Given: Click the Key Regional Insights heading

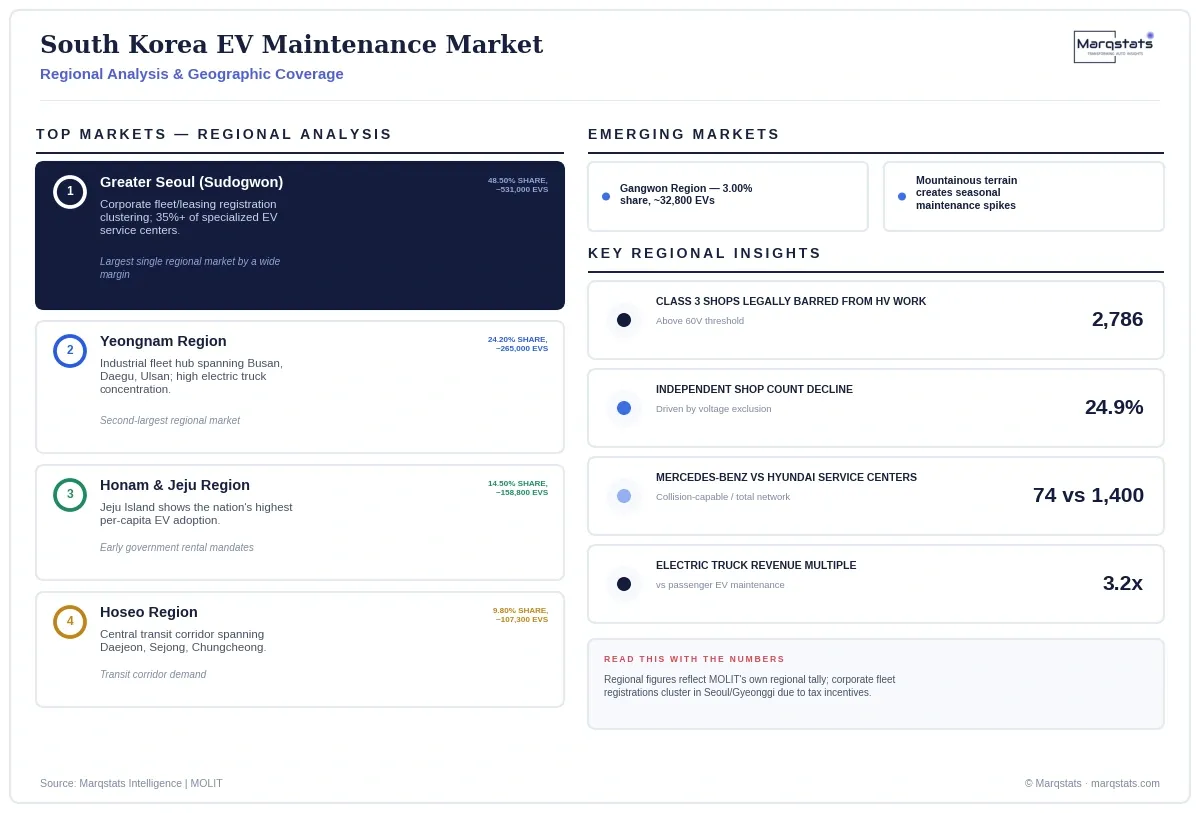Looking at the screenshot, I should (705, 253).
